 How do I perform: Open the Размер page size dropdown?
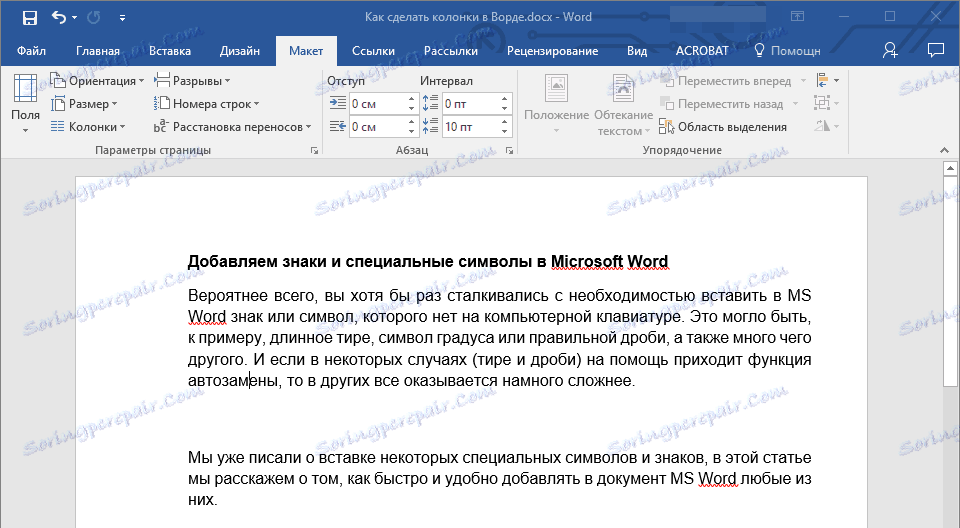84,104
